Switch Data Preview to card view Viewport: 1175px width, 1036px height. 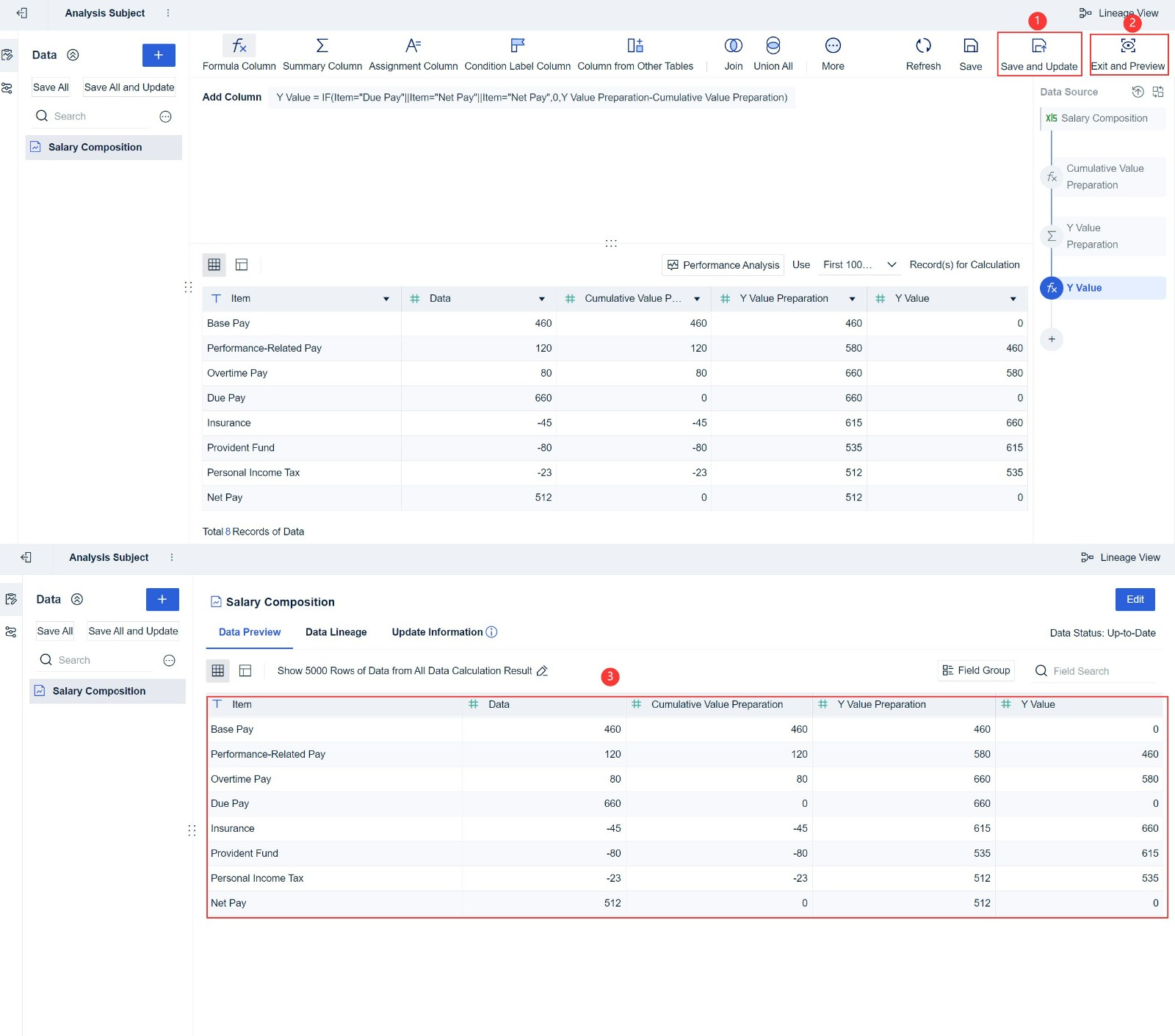(245, 670)
